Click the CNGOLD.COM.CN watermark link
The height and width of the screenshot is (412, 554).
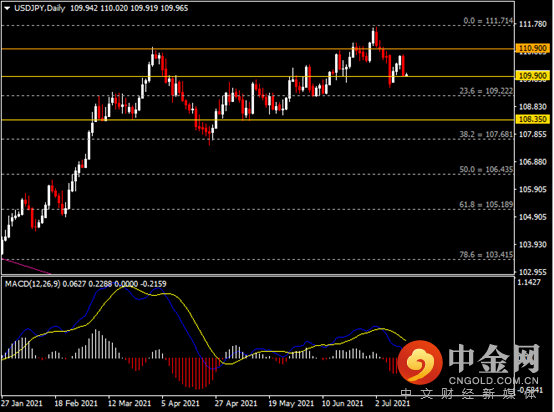[x=494, y=381]
